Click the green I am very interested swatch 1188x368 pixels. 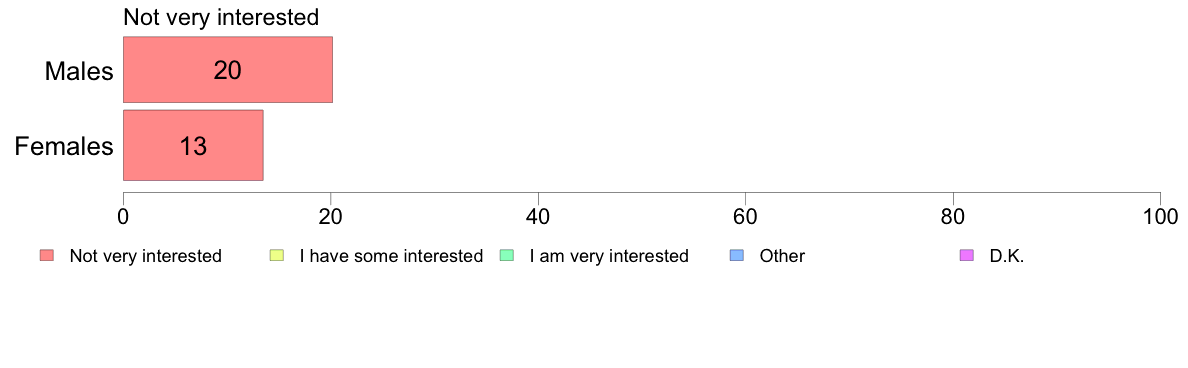click(x=507, y=256)
